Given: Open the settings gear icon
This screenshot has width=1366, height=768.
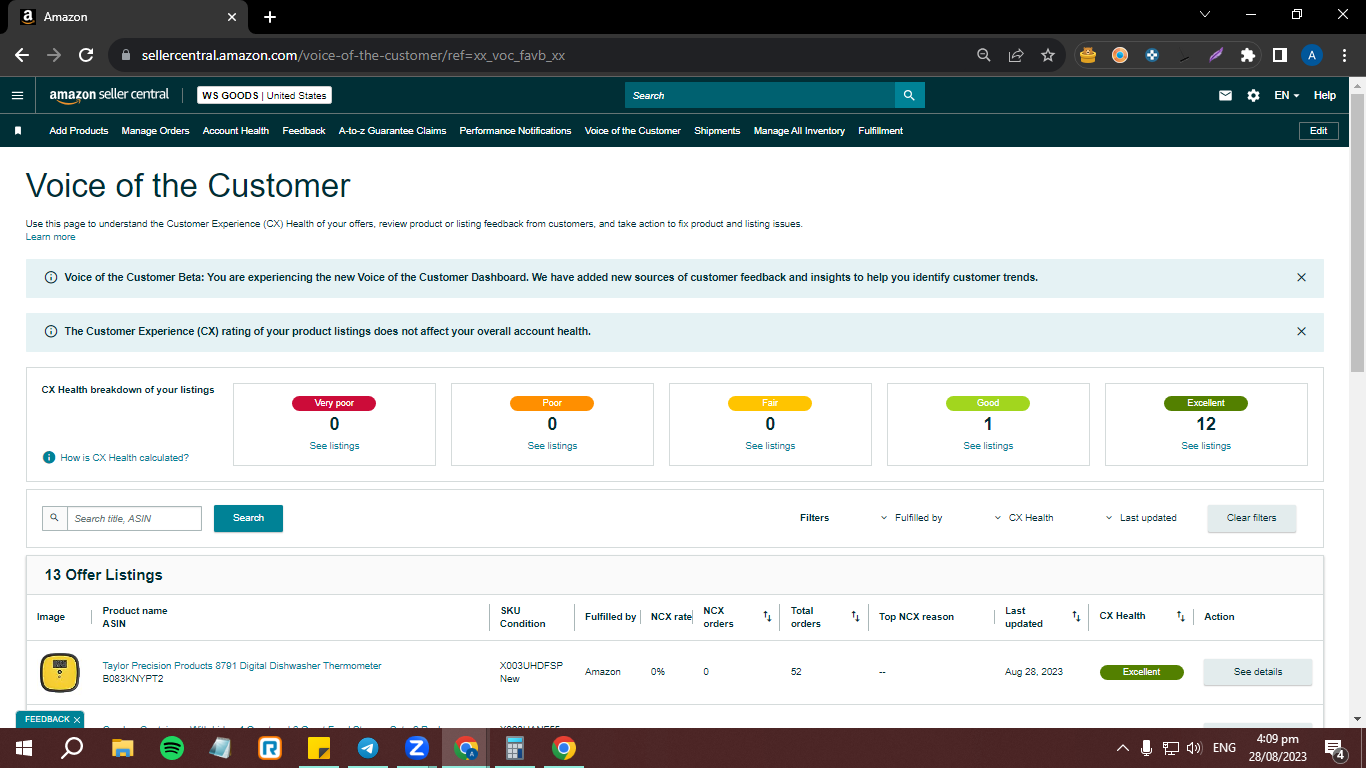Looking at the screenshot, I should click(1253, 95).
